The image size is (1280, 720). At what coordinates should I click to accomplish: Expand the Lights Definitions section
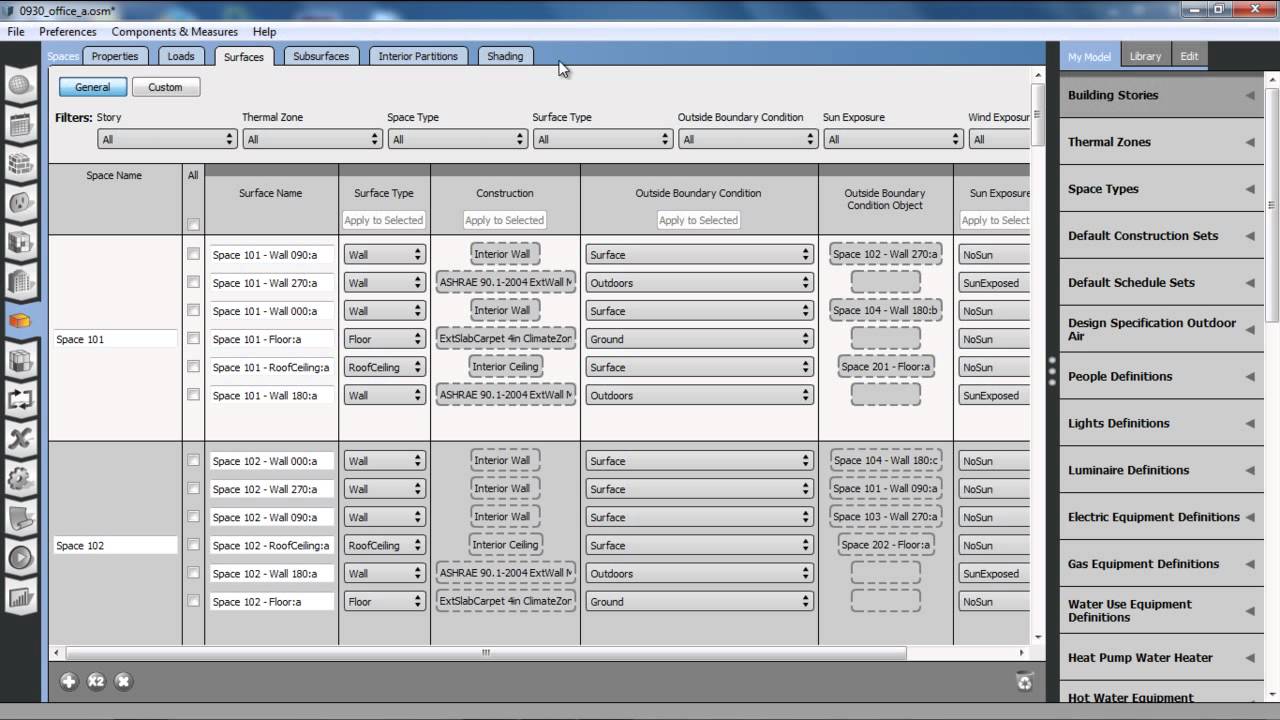pos(1161,423)
